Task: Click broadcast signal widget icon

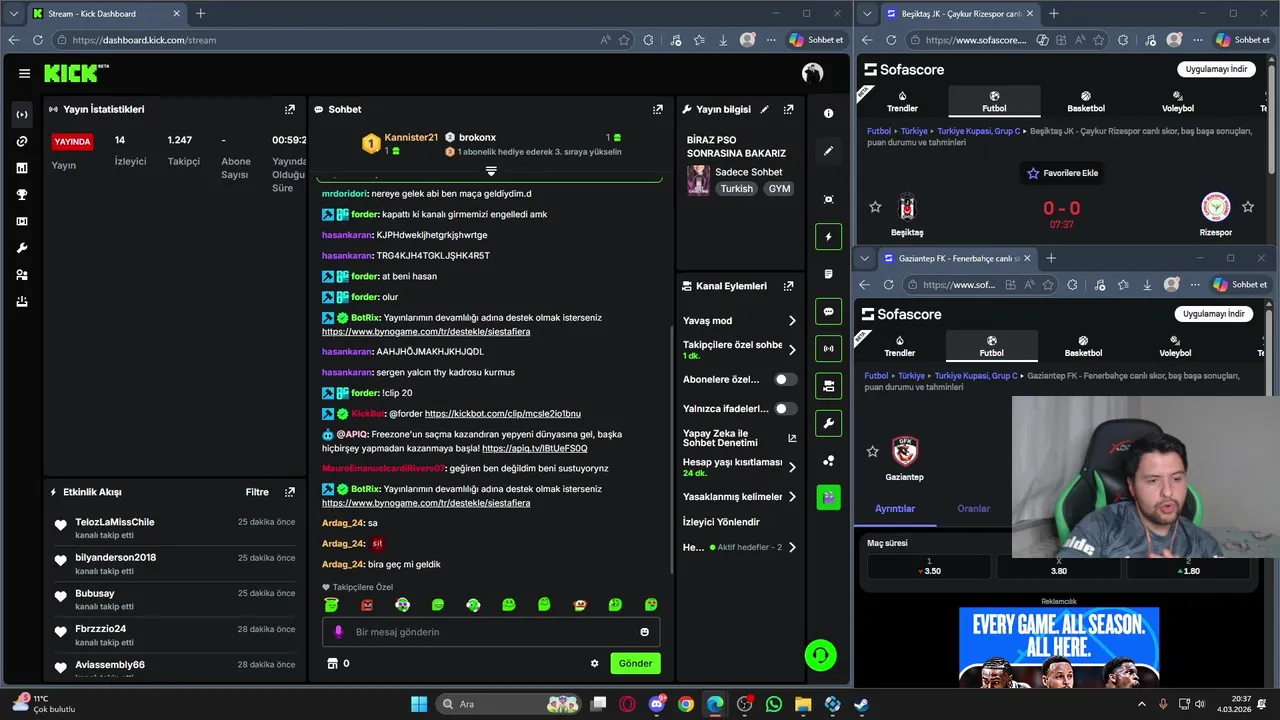Action: (x=828, y=349)
